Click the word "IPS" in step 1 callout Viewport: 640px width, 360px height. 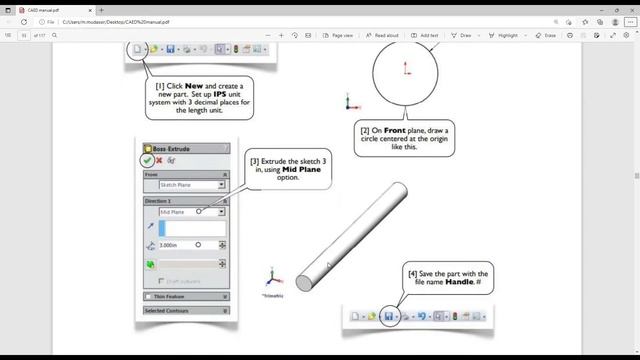220,94
